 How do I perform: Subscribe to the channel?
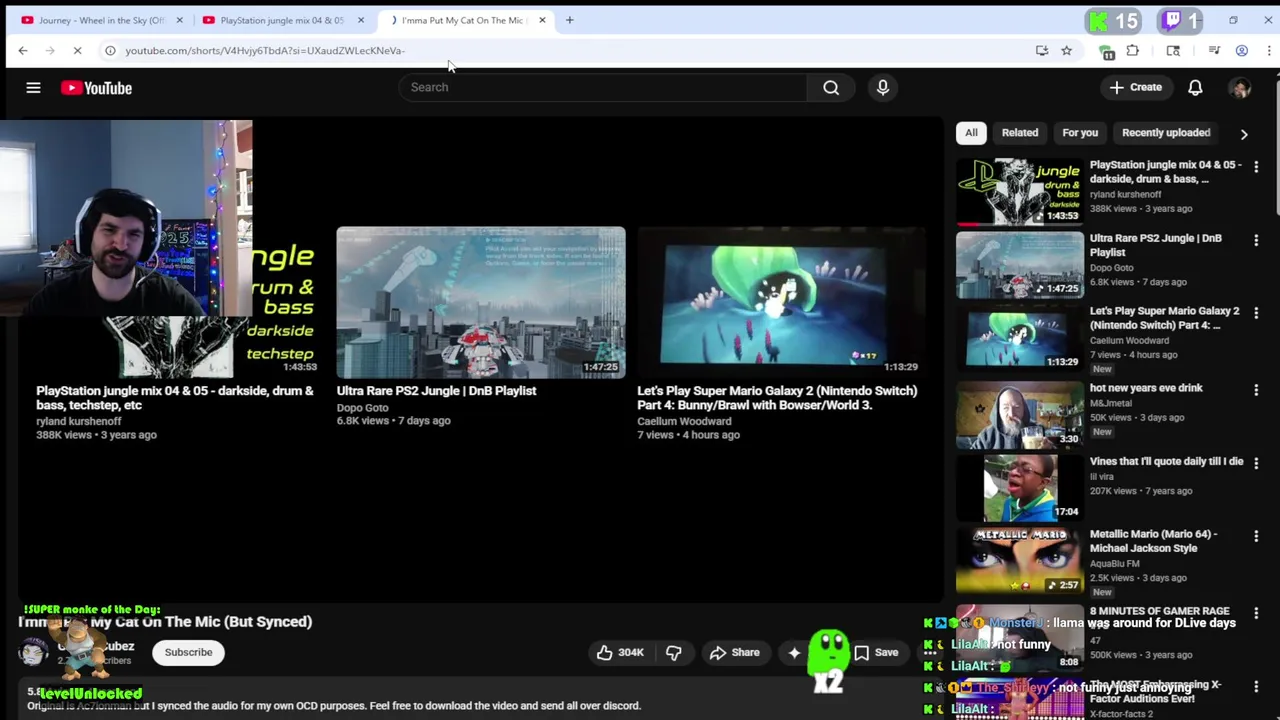coord(188,652)
